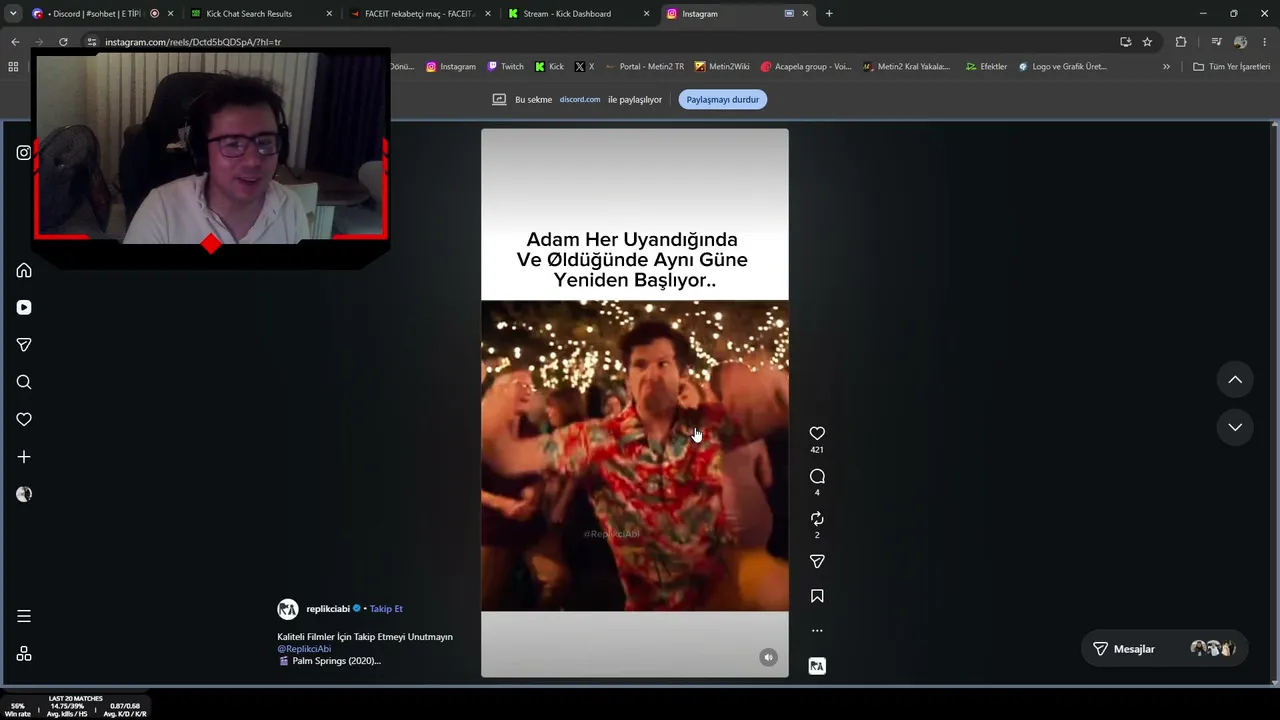
Task: Close the Kick Chat Search Results tab
Action: click(x=329, y=14)
